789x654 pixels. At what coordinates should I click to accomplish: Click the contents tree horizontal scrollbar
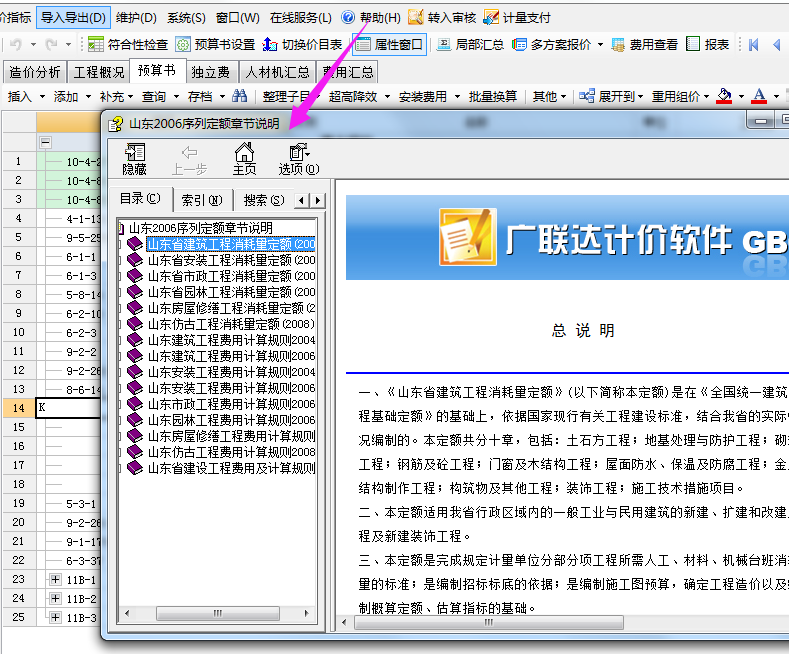click(217, 613)
